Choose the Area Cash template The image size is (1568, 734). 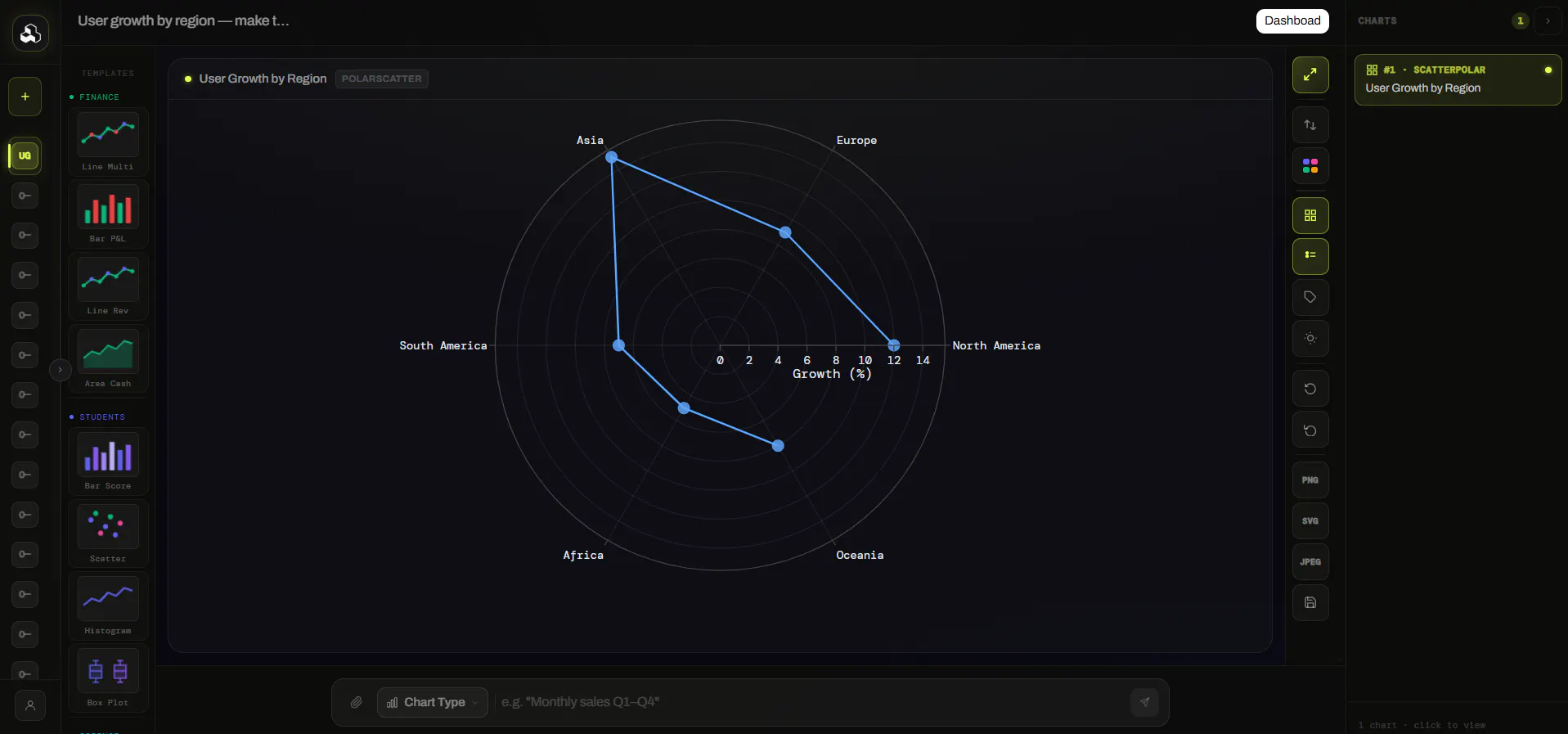pos(108,359)
